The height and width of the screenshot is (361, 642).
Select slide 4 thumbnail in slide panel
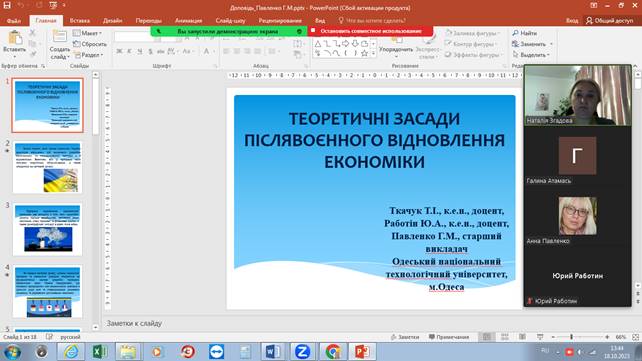click(x=47, y=291)
